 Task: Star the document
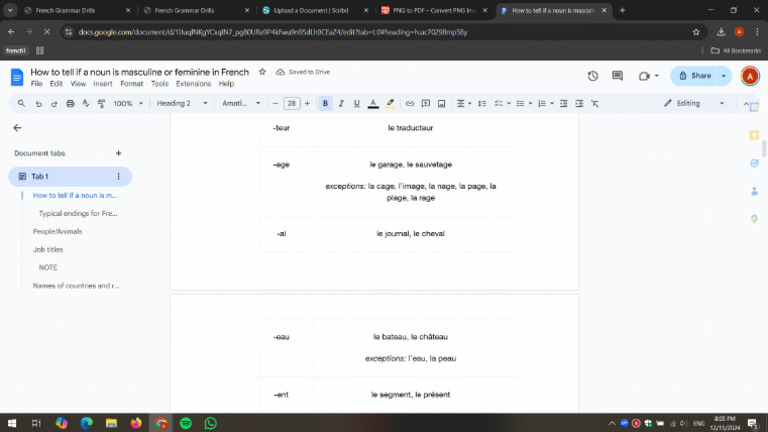263,72
